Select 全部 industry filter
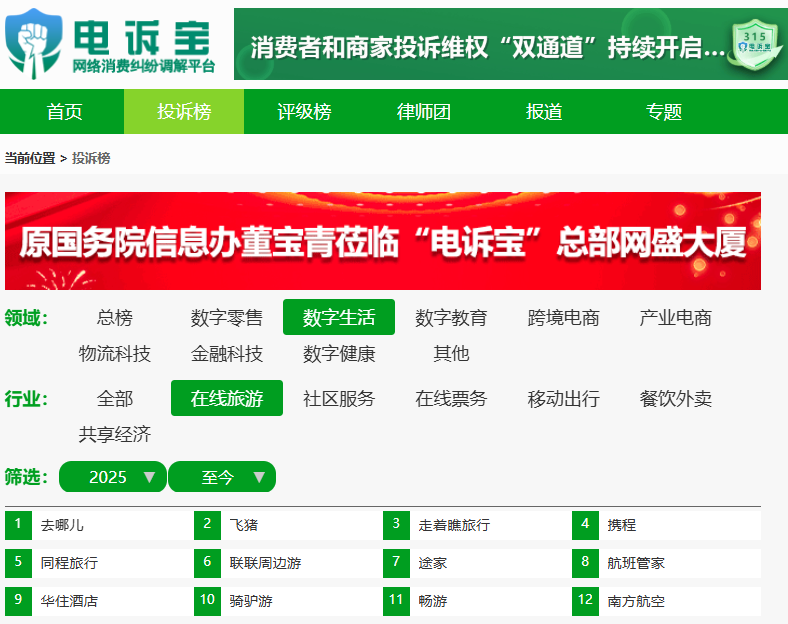This screenshot has width=788, height=624. click(x=115, y=398)
